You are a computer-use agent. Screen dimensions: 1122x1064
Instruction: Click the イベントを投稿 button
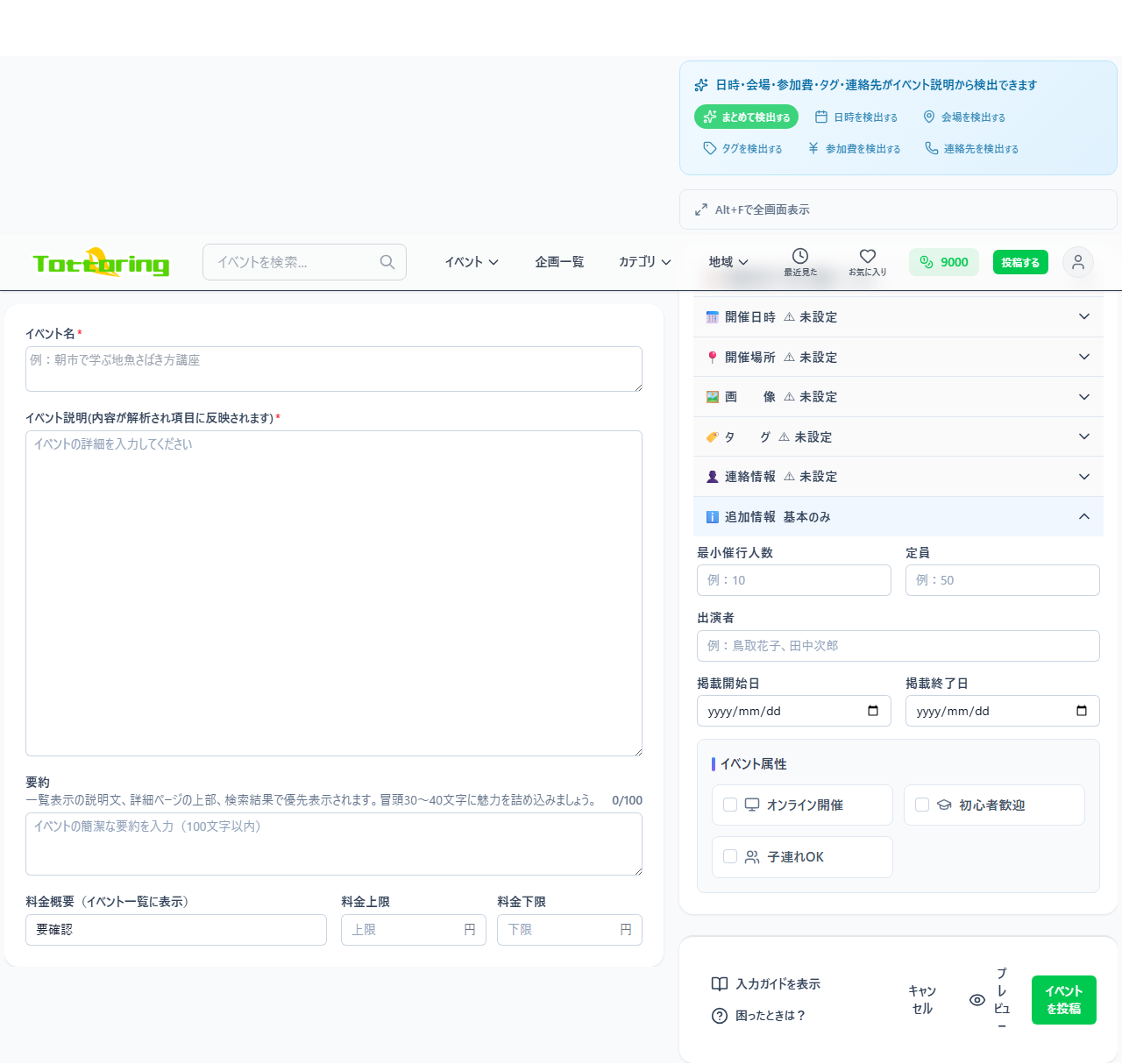(x=1064, y=1000)
